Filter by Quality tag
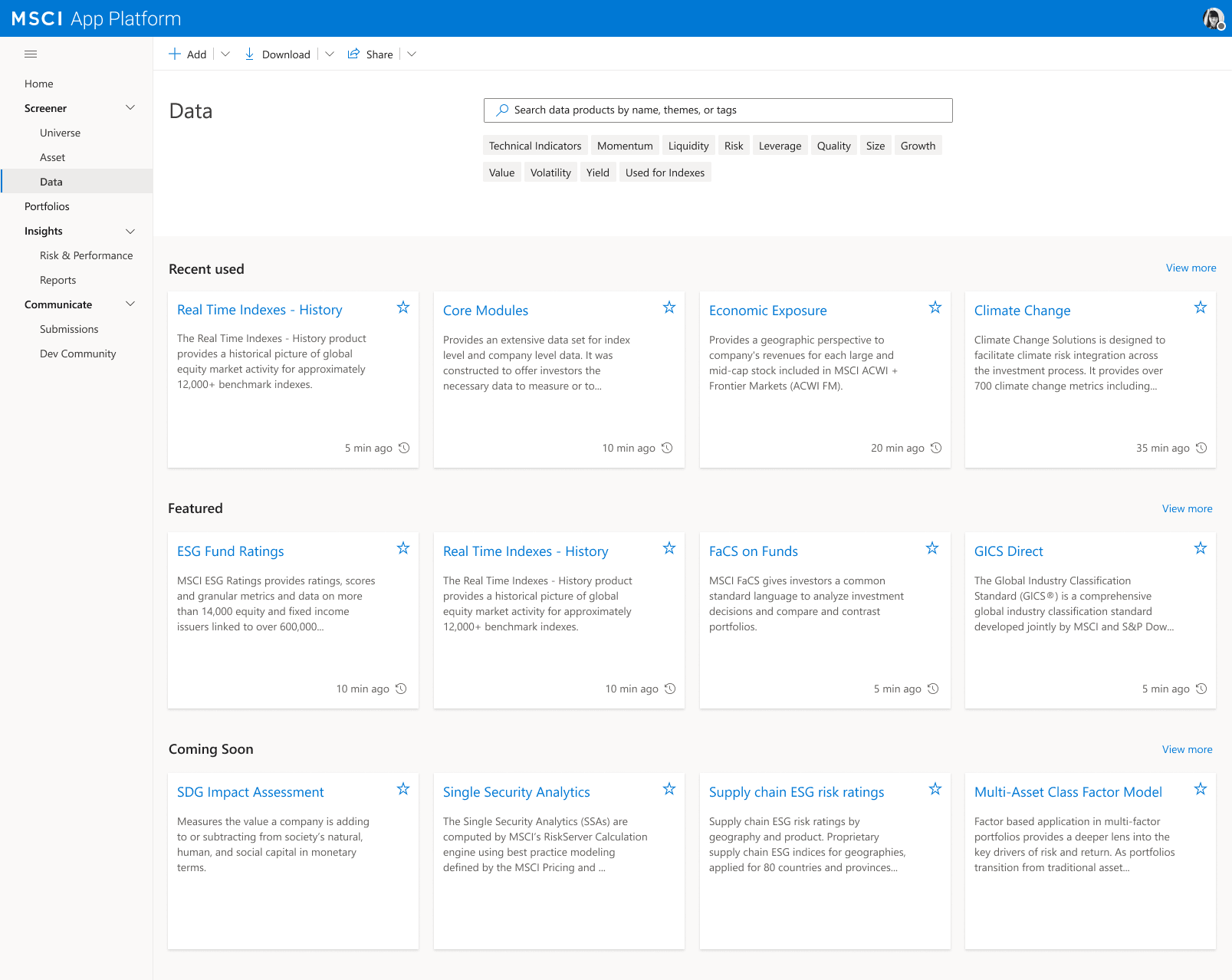1232x980 pixels. pos(833,146)
